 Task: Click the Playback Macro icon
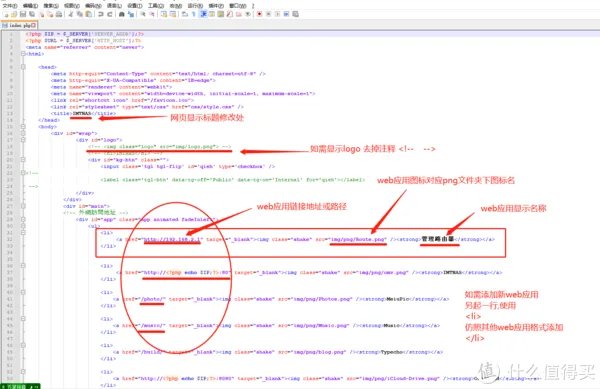click(277, 14)
